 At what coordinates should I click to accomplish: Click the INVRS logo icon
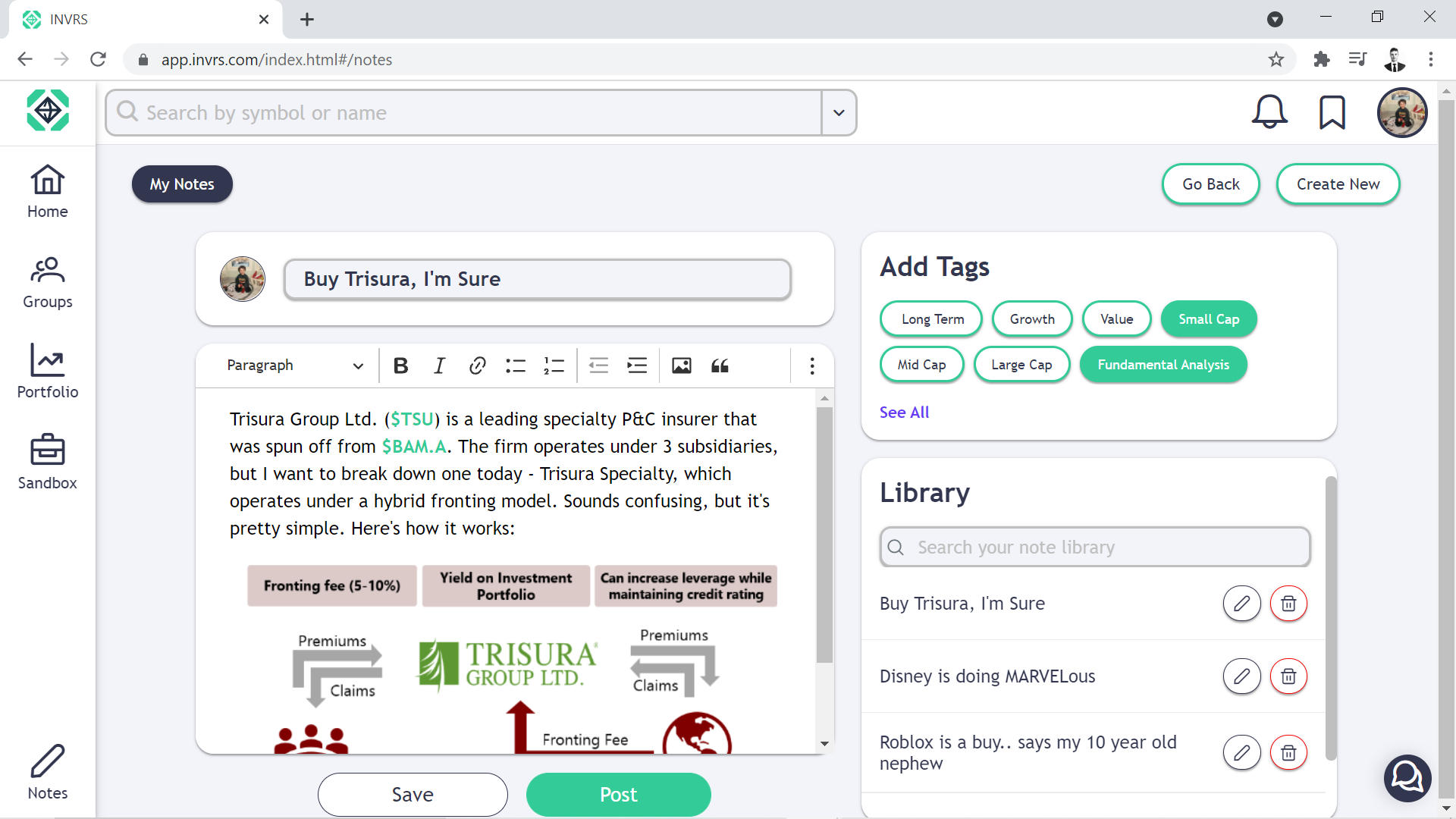48,111
